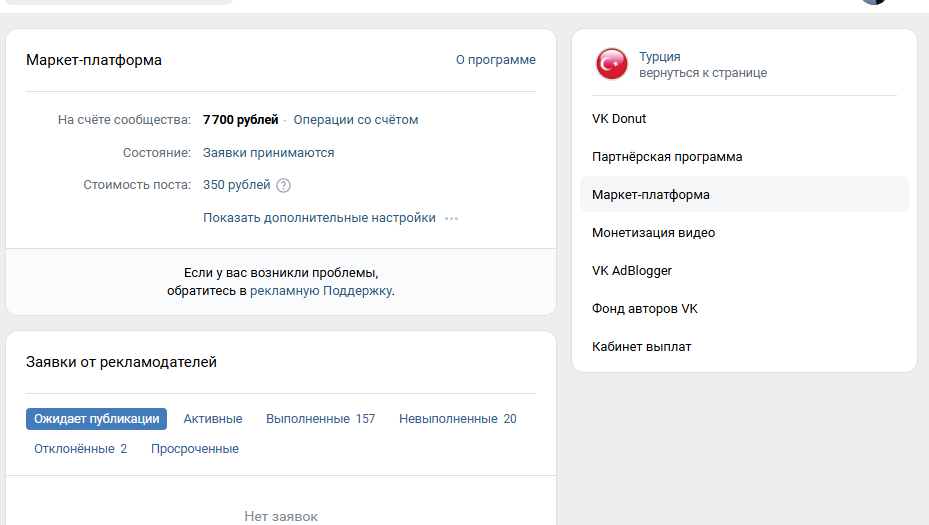Expand 'Показать дополнительные настройки'
Screen dimensions: 929x525
tap(319, 218)
